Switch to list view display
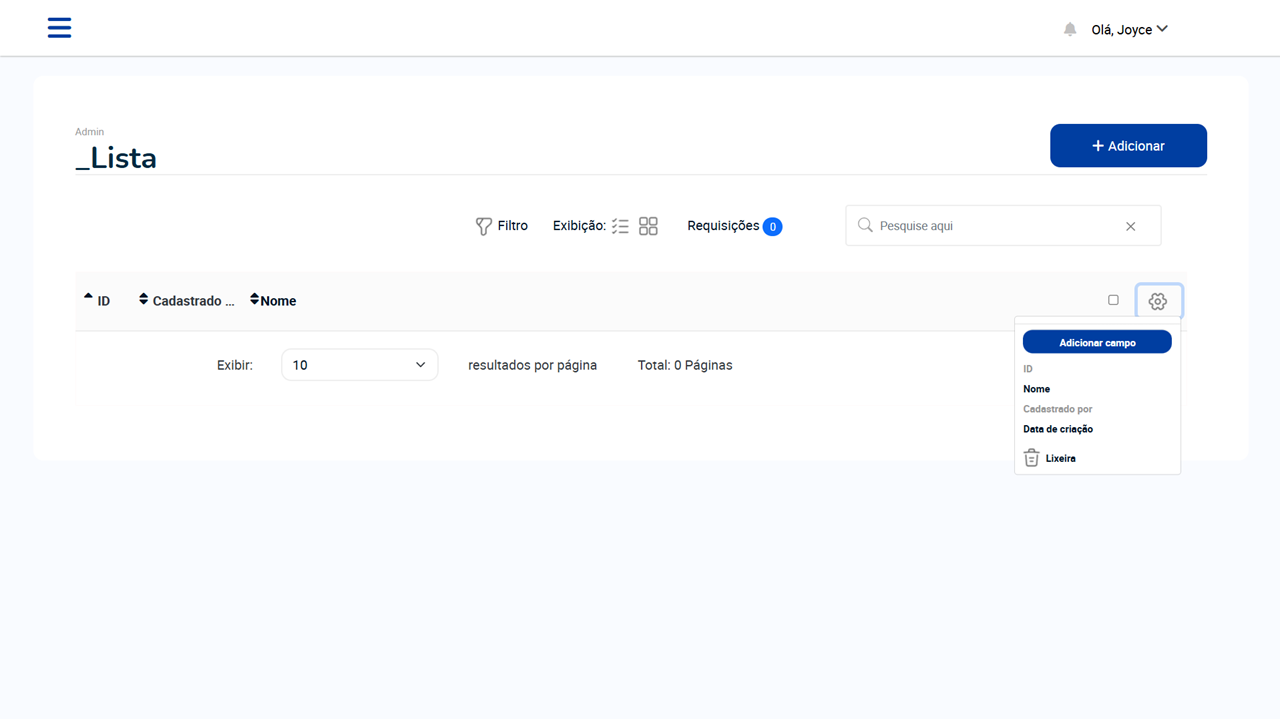This screenshot has width=1280, height=720. (620, 227)
